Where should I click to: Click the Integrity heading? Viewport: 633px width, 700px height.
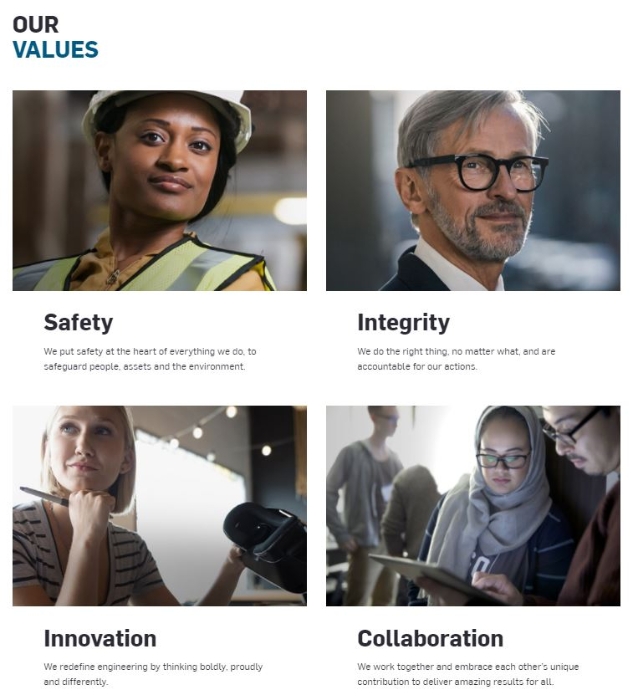403,322
